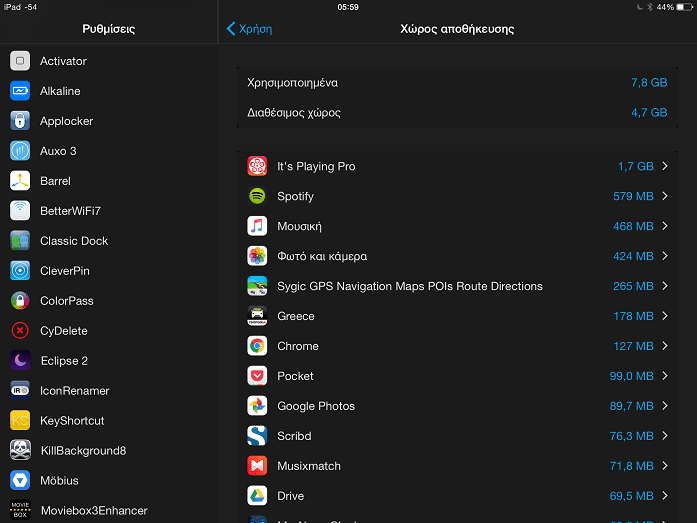697x523 pixels.
Task: Choose Classic Dock in the sidebar
Action: pos(109,240)
